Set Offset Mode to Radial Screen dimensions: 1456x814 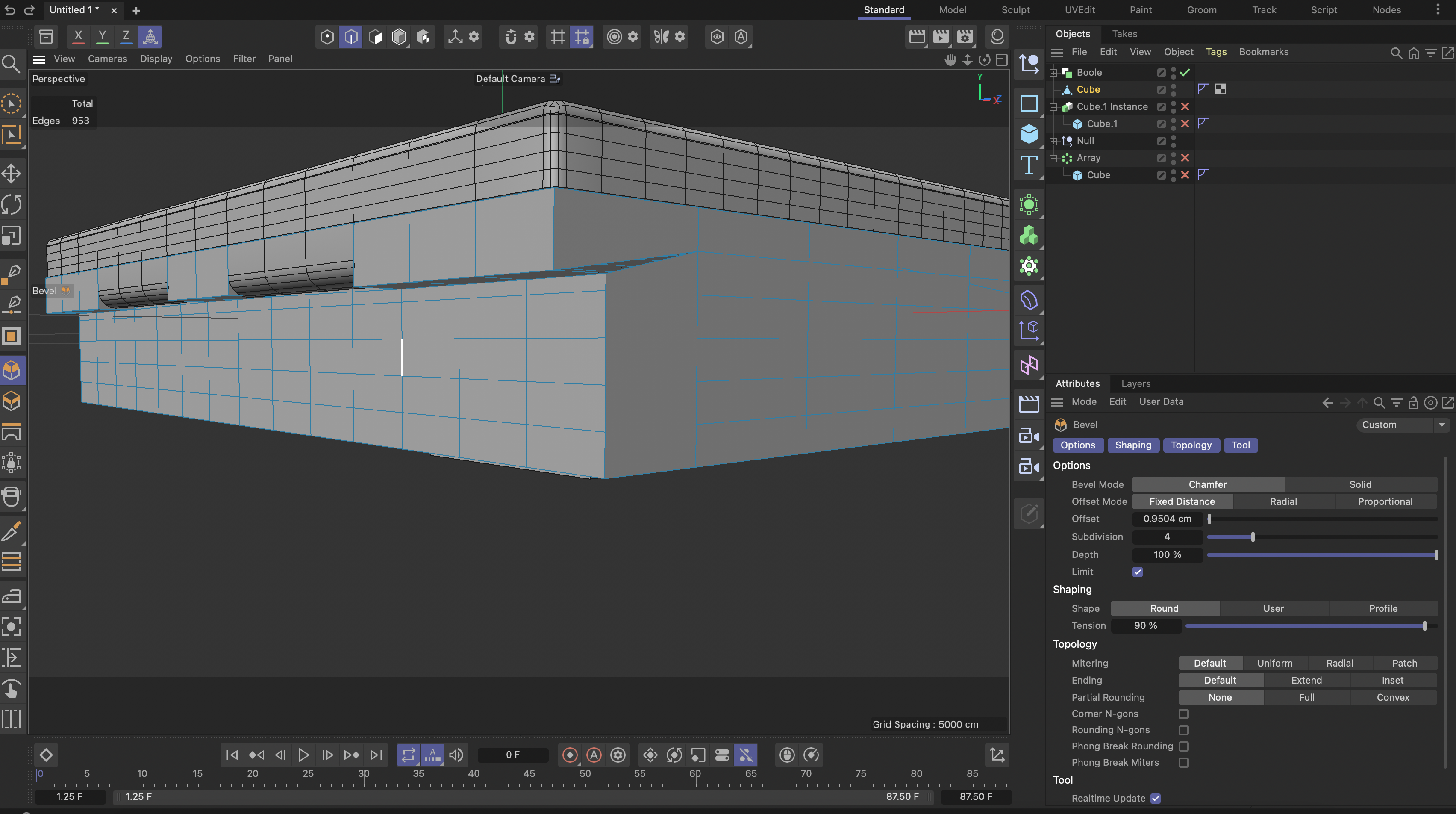[1283, 501]
